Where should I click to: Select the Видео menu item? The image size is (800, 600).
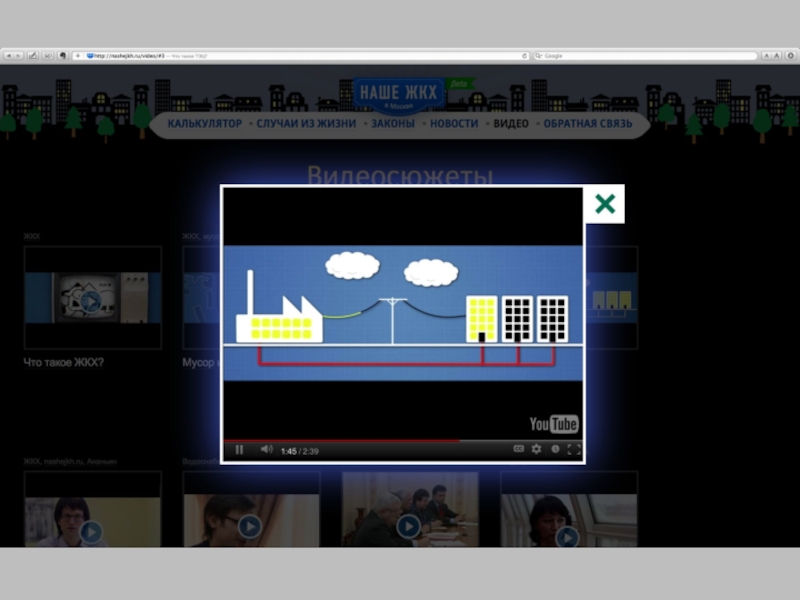pos(511,123)
